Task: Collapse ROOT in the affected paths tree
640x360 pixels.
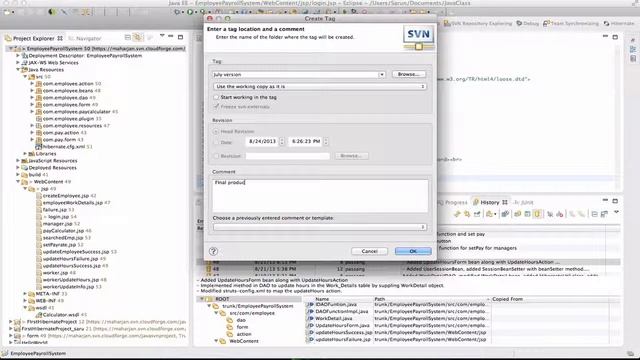Action: 202,299
